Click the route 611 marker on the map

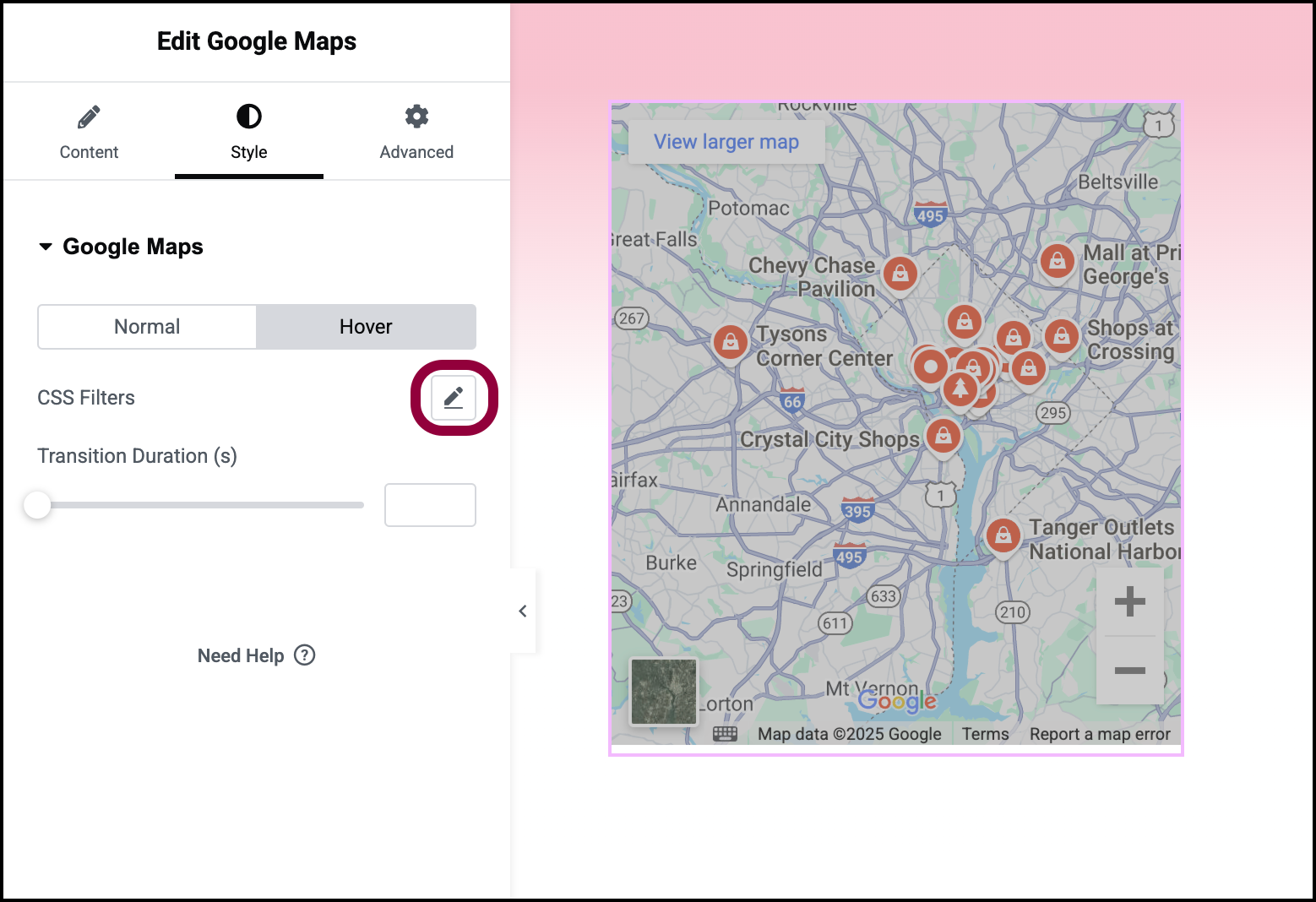coord(835,623)
